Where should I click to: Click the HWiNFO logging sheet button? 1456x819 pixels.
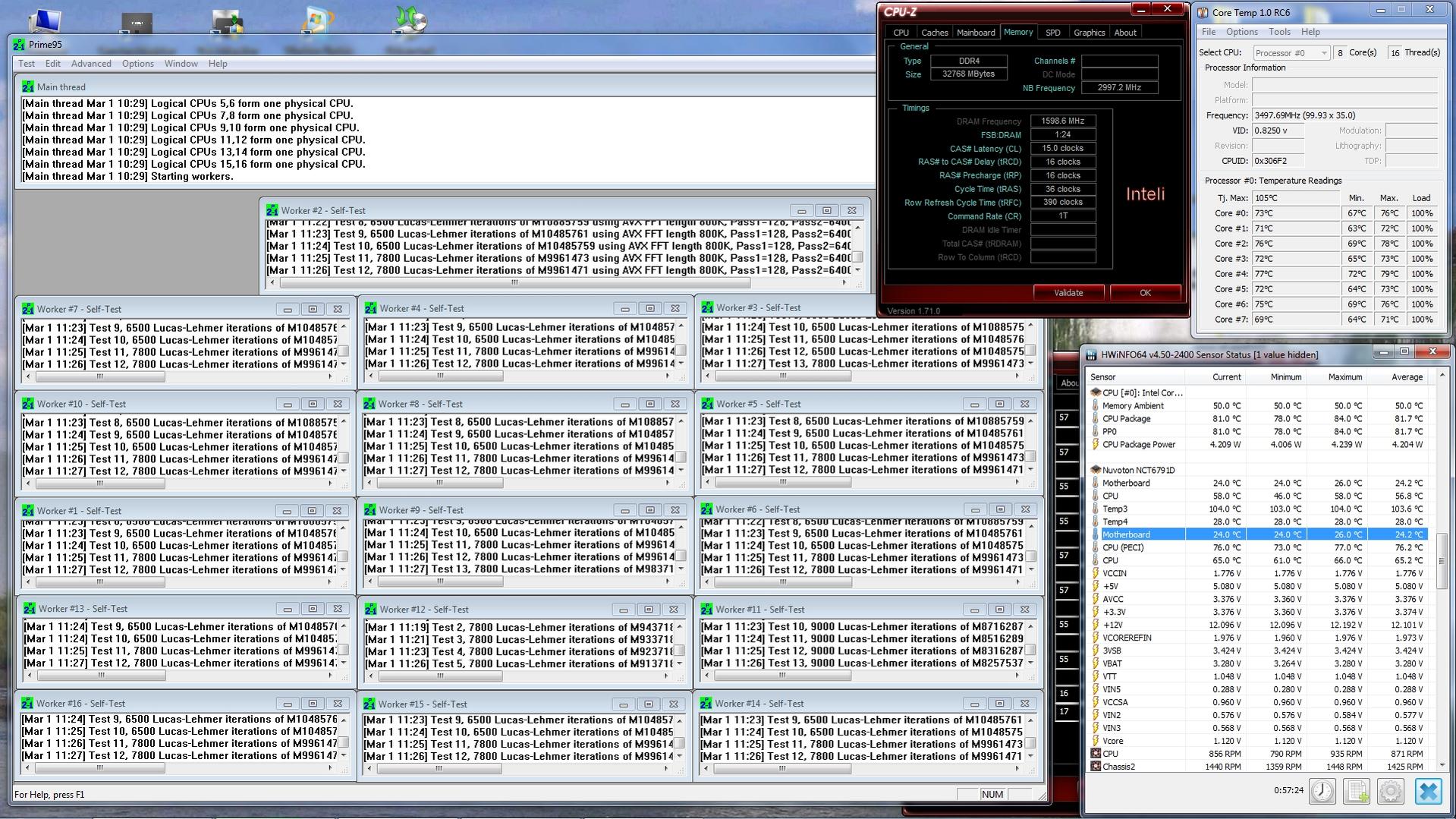[1357, 791]
